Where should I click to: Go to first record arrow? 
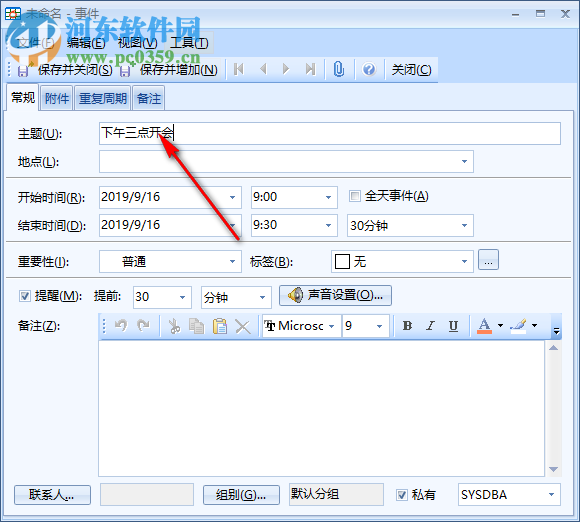tap(239, 69)
